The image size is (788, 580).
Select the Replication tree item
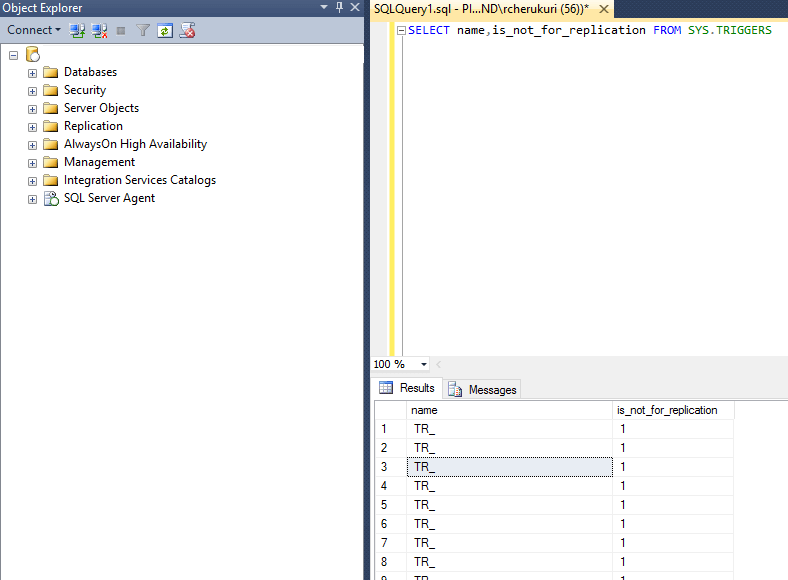[93, 126]
